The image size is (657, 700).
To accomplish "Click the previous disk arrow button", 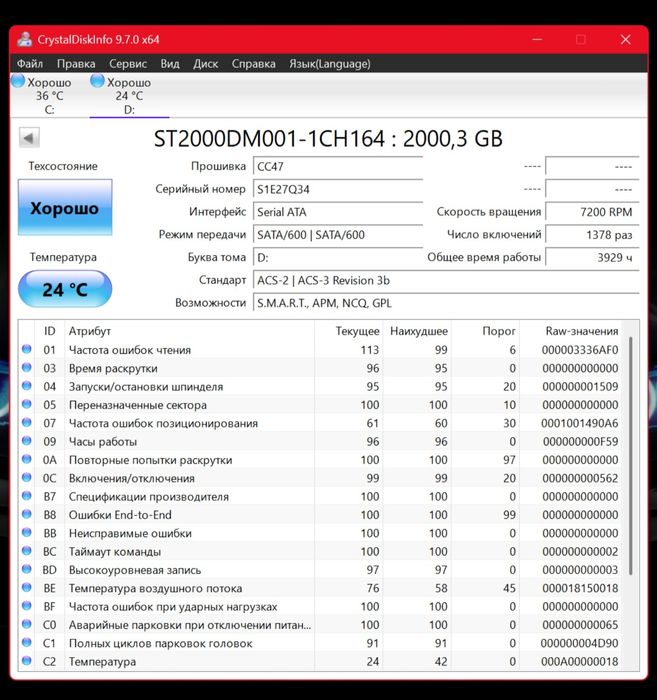I will (29, 138).
